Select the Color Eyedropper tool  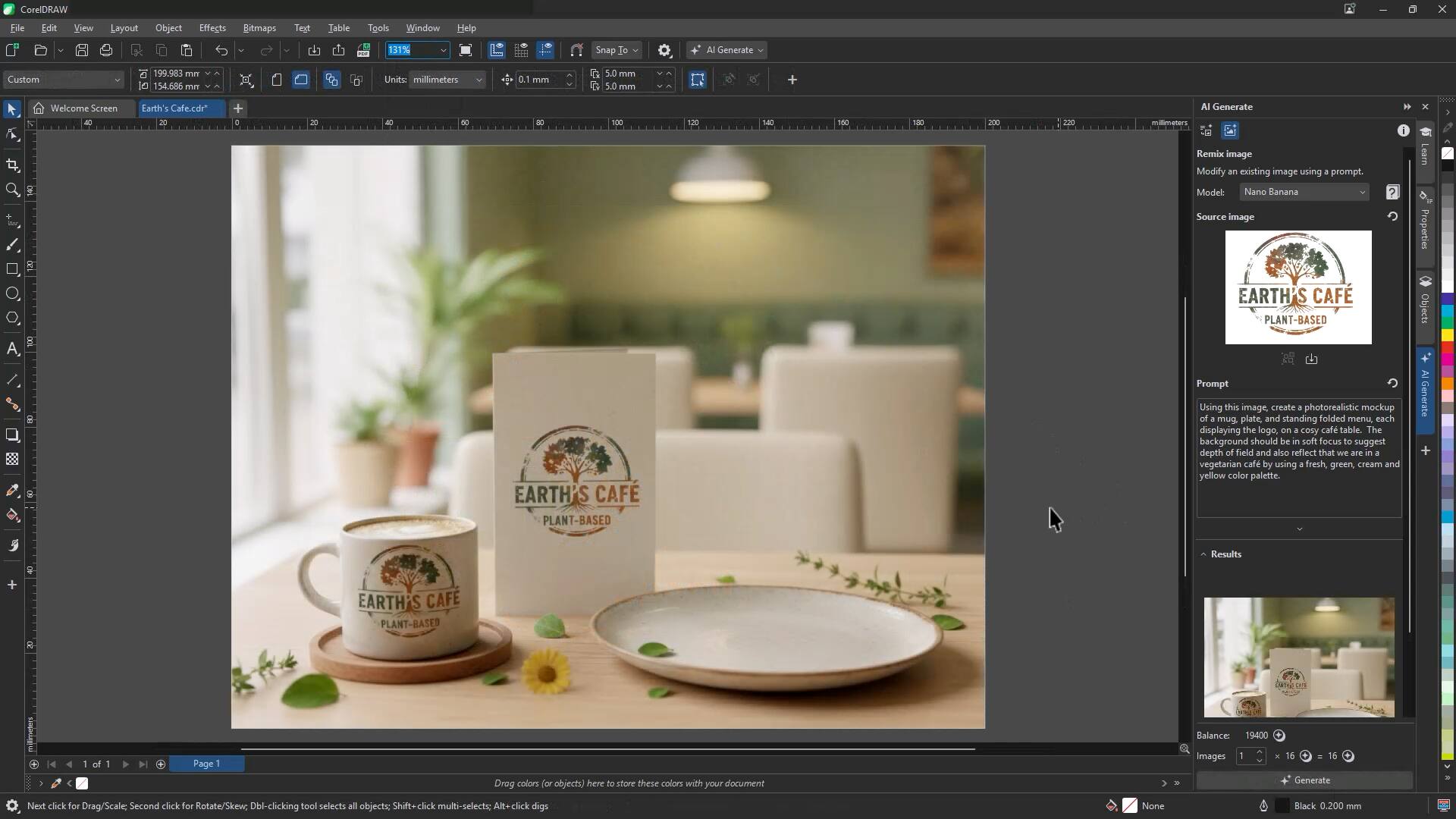pos(12,491)
